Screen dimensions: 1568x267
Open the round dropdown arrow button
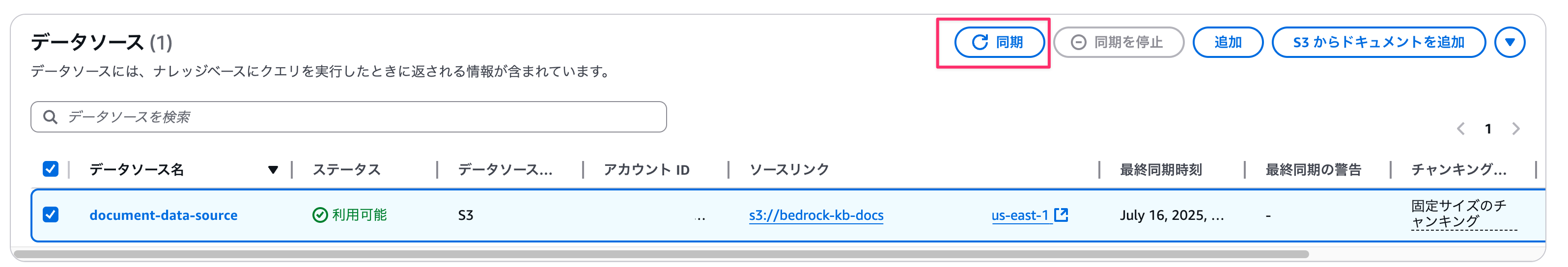click(1510, 42)
